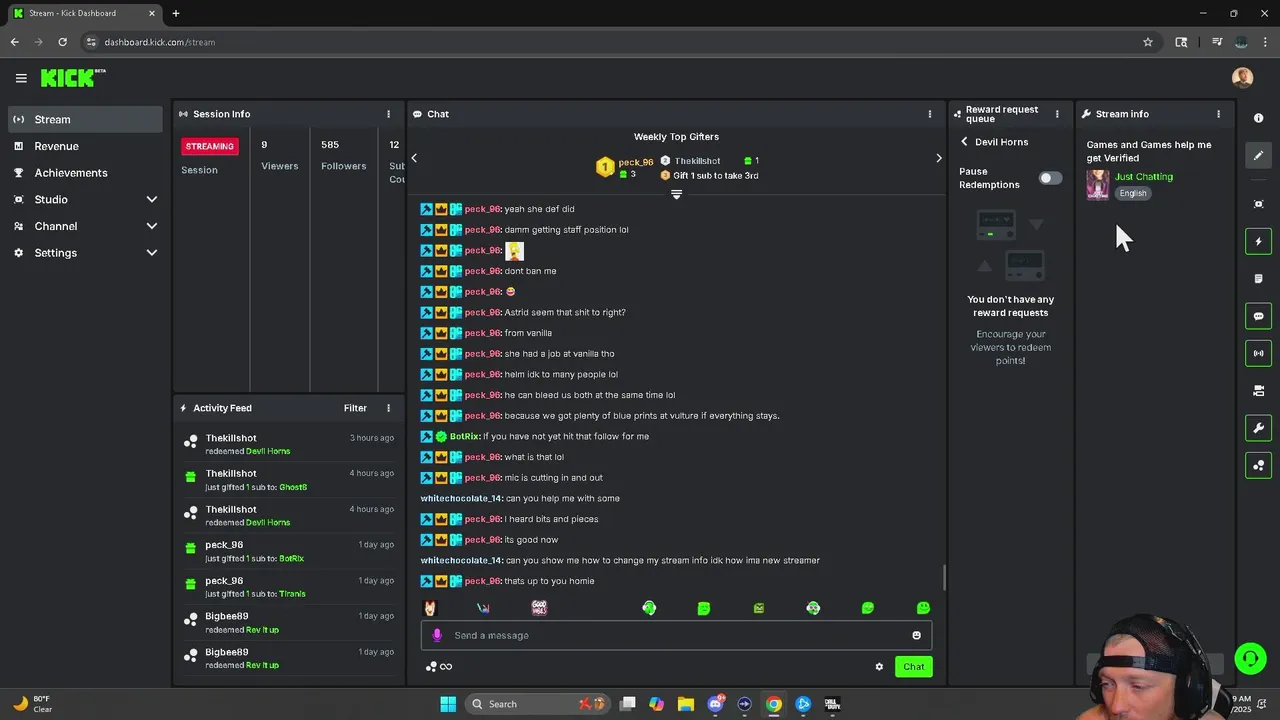Open Stream info panel three-dot menu

1218,114
